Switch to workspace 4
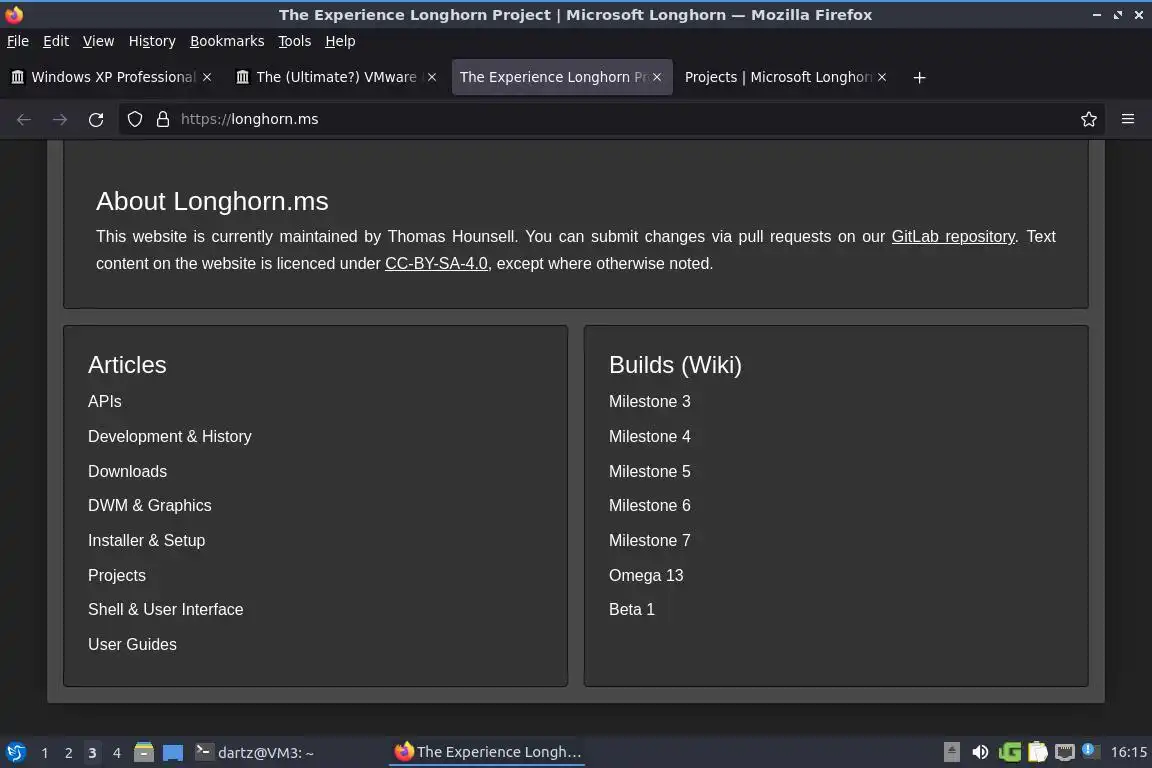This screenshot has height=768, width=1152. point(116,753)
